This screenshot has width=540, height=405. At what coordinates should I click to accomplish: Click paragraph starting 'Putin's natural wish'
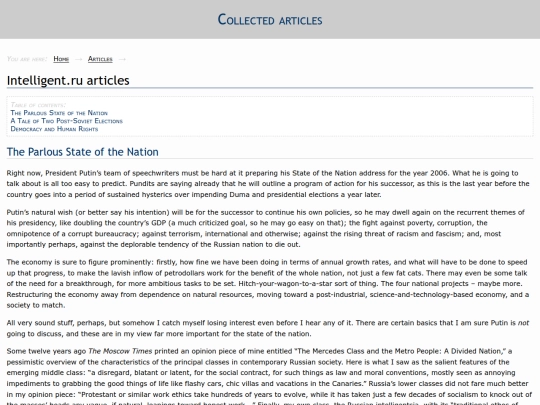tap(266, 228)
